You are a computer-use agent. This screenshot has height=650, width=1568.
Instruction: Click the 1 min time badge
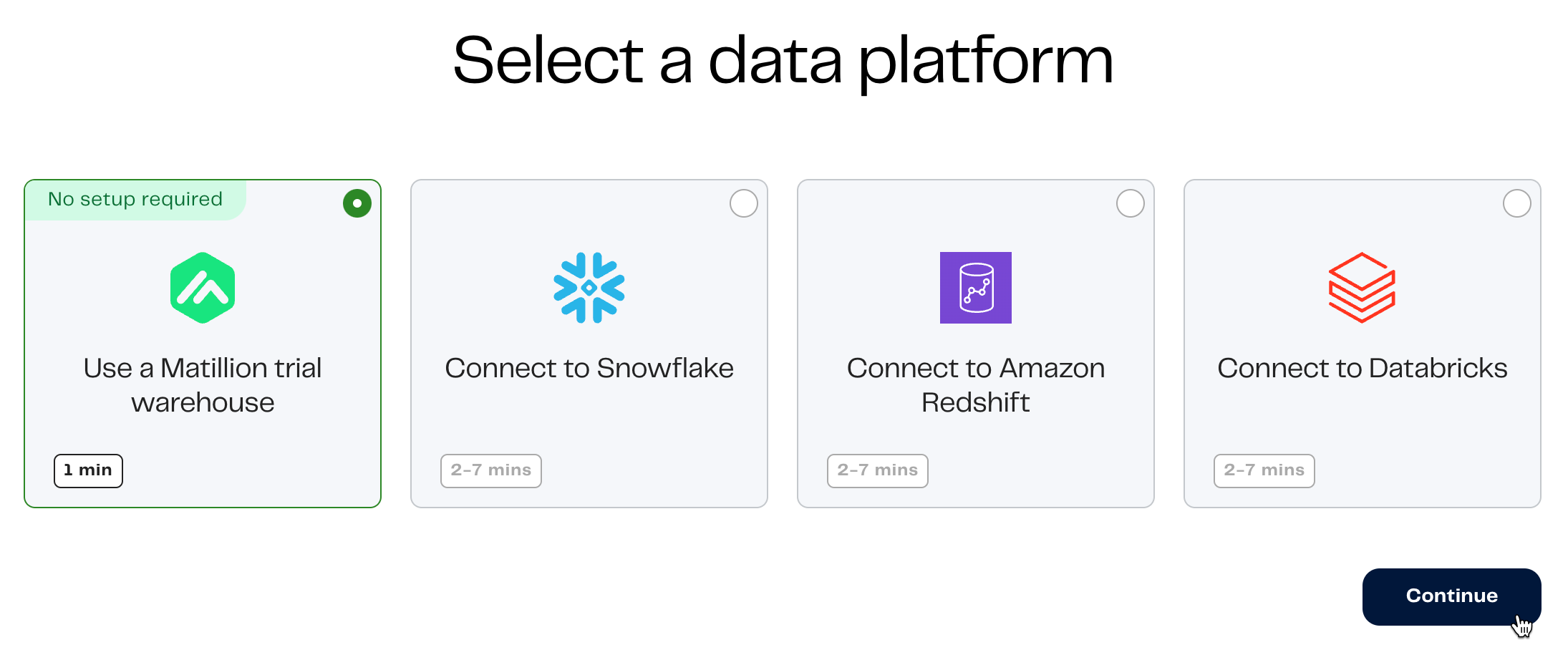[88, 470]
